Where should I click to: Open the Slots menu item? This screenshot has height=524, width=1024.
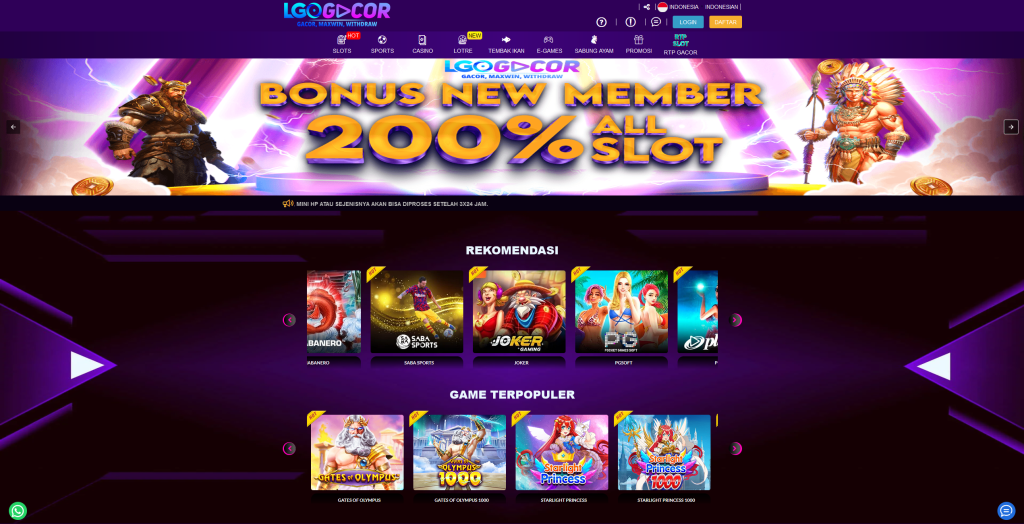(x=342, y=44)
